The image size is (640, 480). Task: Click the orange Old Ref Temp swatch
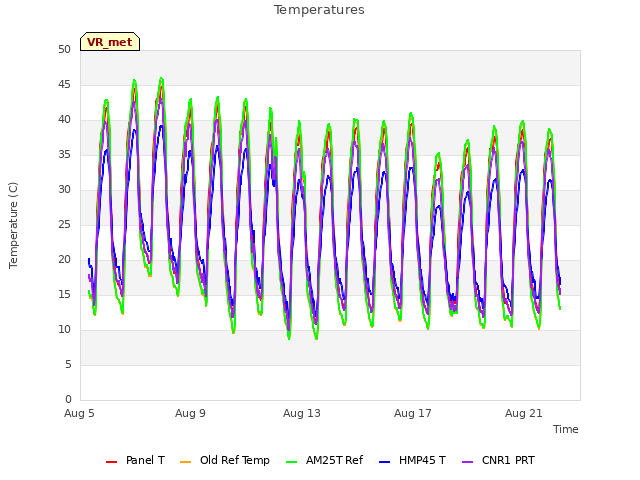(185, 462)
